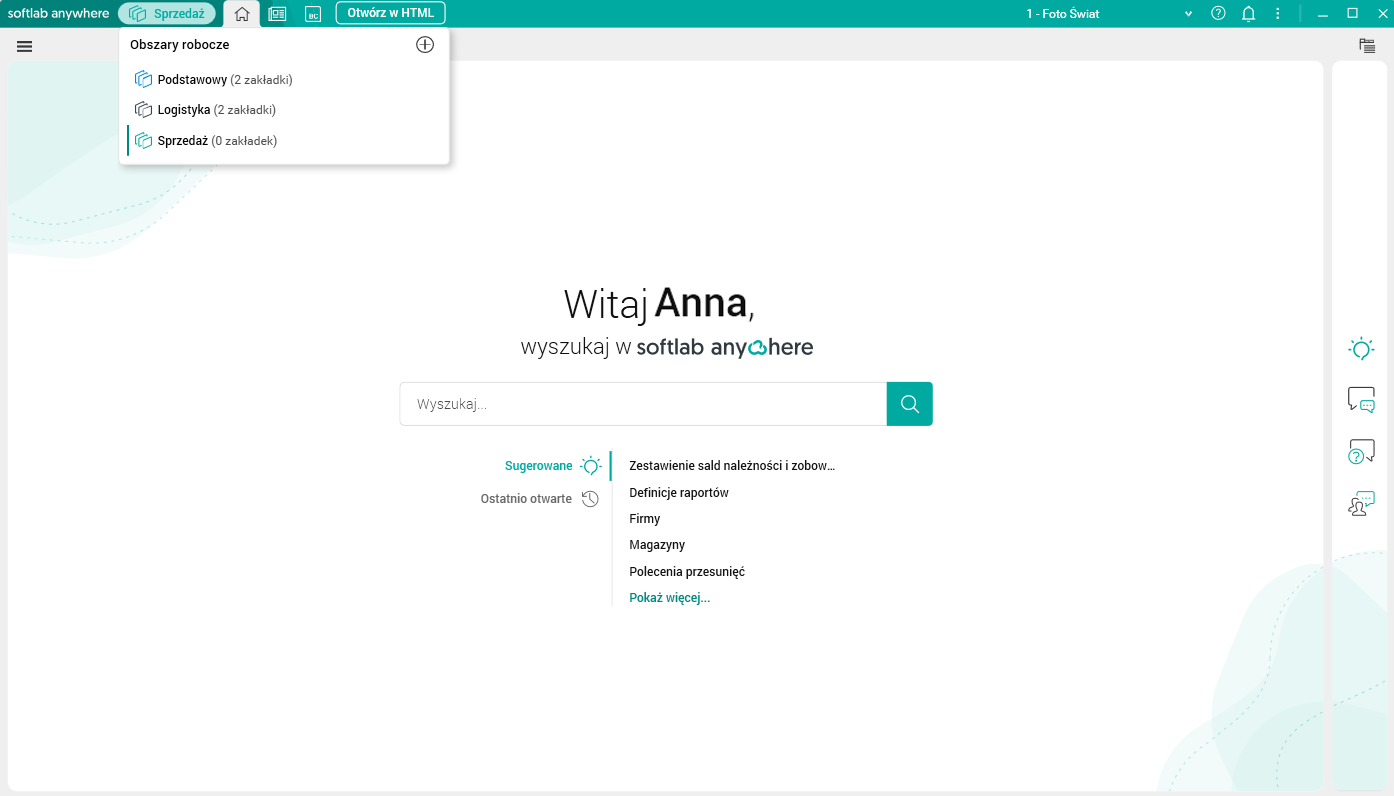Viewport: 1394px width, 796px height.
Task: Click the lightbulb icon beside Sugerowane
Action: [591, 466]
